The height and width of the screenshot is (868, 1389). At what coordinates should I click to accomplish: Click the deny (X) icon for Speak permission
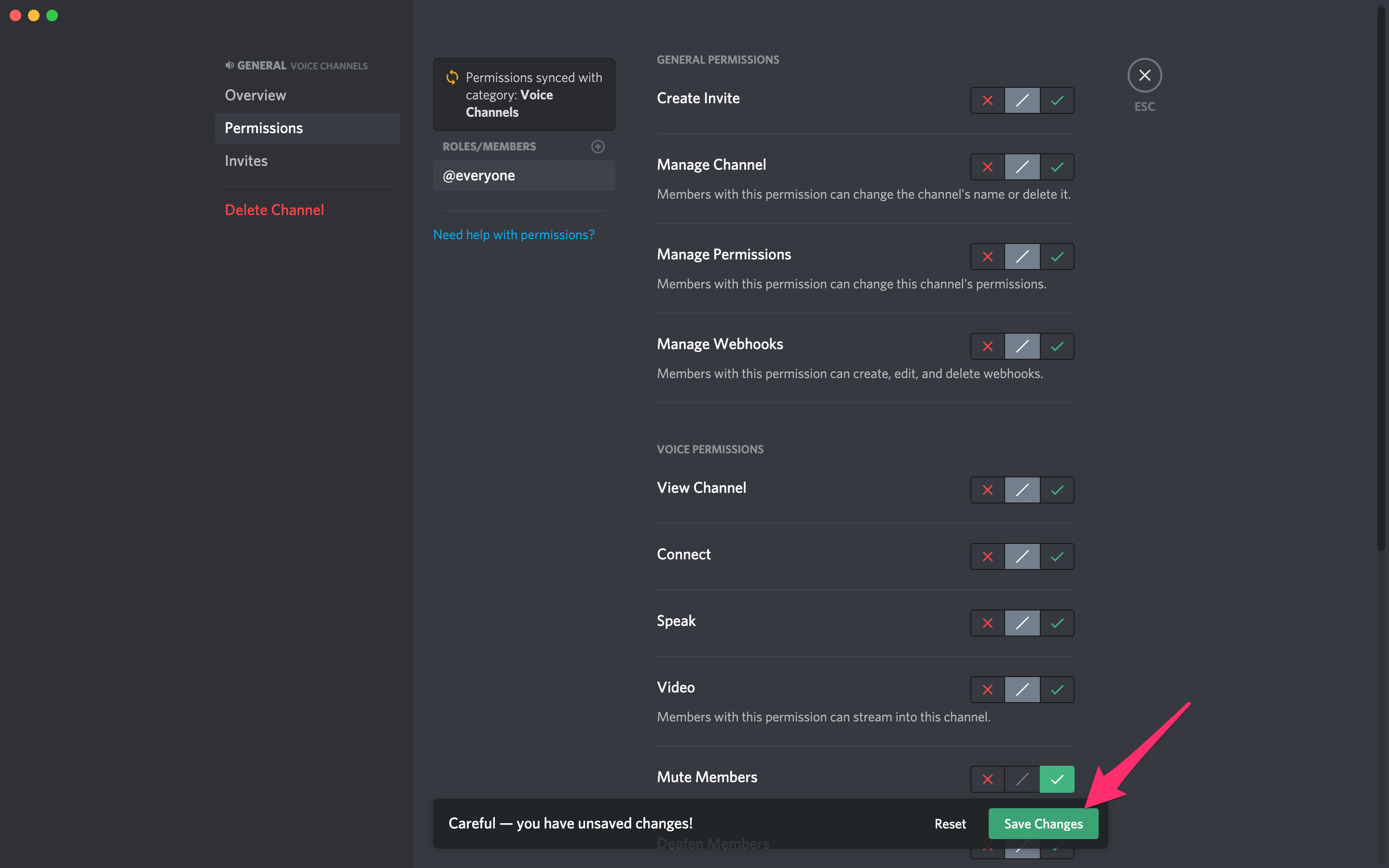point(987,622)
